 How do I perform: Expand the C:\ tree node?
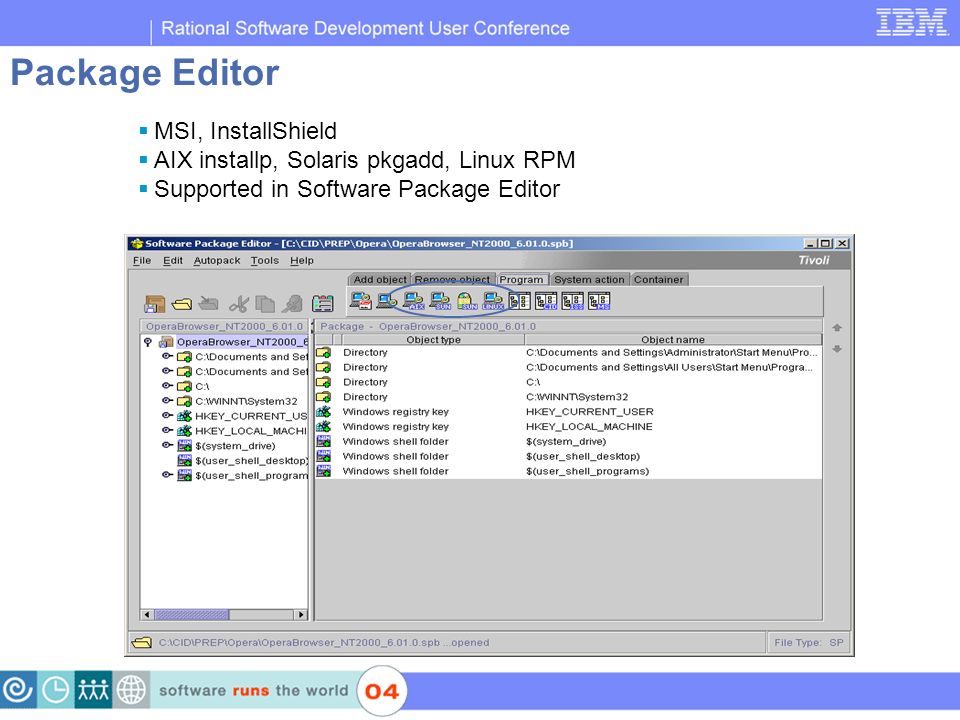coord(167,386)
